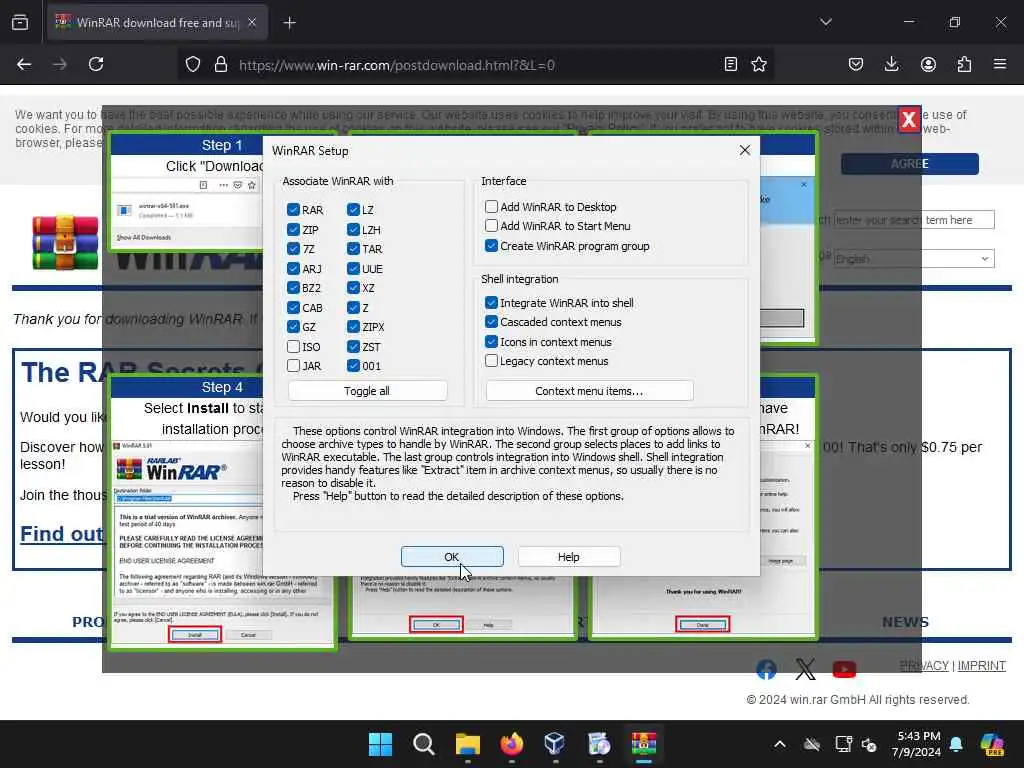The height and width of the screenshot is (768, 1024).
Task: Open tracking protection shield icon
Action: coord(193,65)
